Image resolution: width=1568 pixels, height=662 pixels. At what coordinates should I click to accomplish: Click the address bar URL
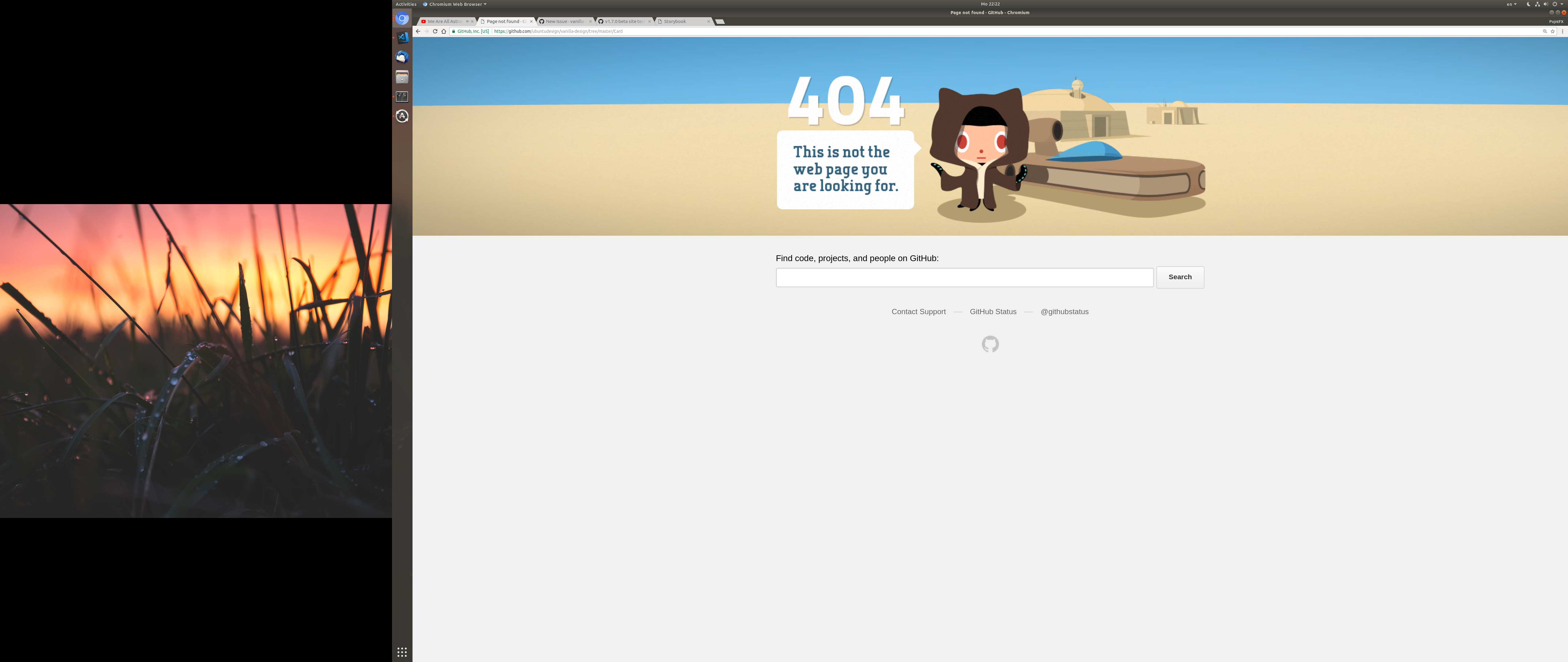coord(558,31)
